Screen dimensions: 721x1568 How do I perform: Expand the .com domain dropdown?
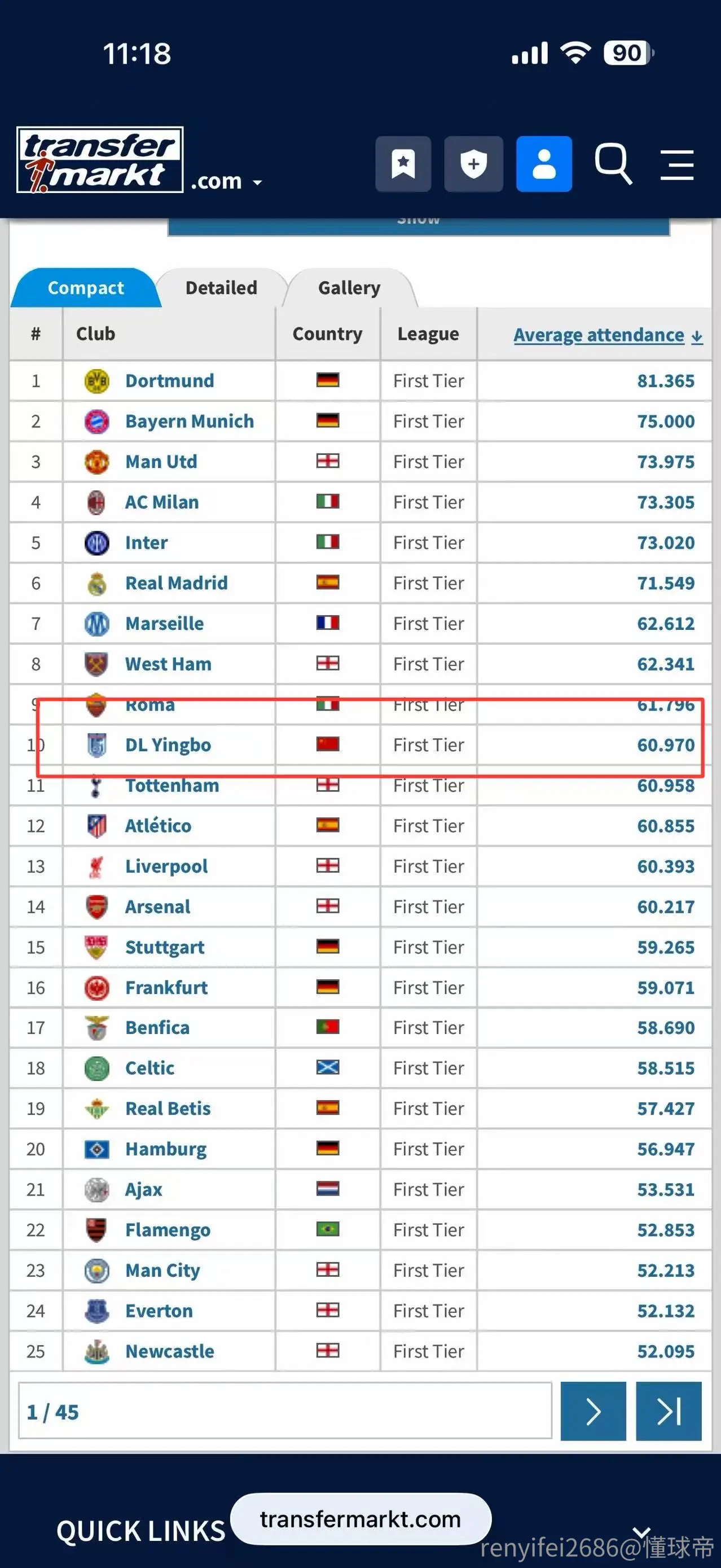(226, 181)
